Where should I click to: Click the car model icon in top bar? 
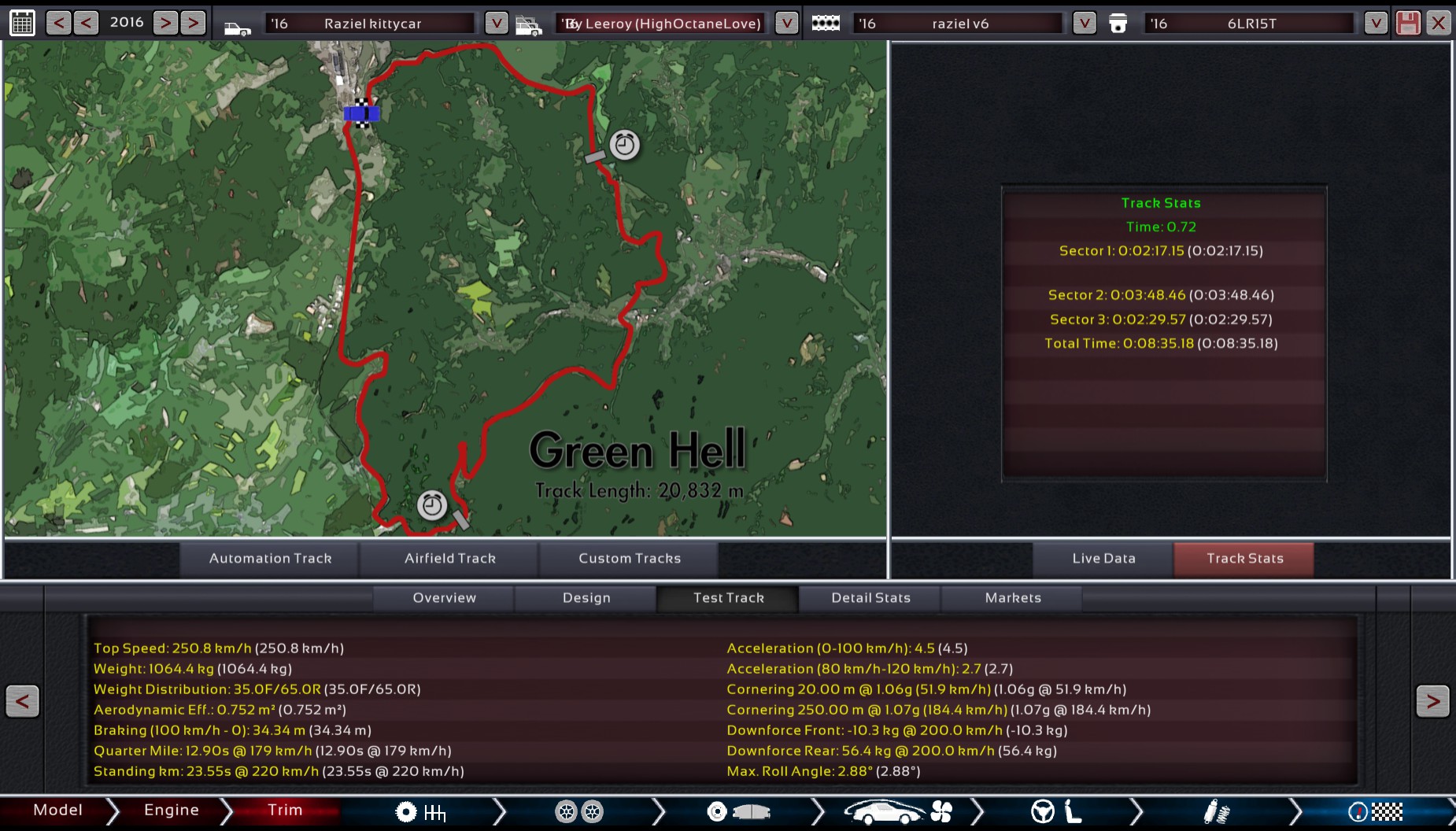(x=237, y=28)
